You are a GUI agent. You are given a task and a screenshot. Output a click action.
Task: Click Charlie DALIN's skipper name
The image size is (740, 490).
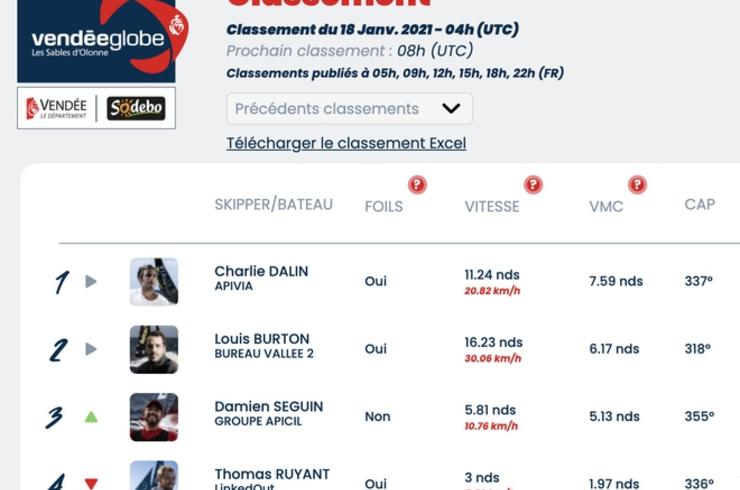(x=261, y=271)
